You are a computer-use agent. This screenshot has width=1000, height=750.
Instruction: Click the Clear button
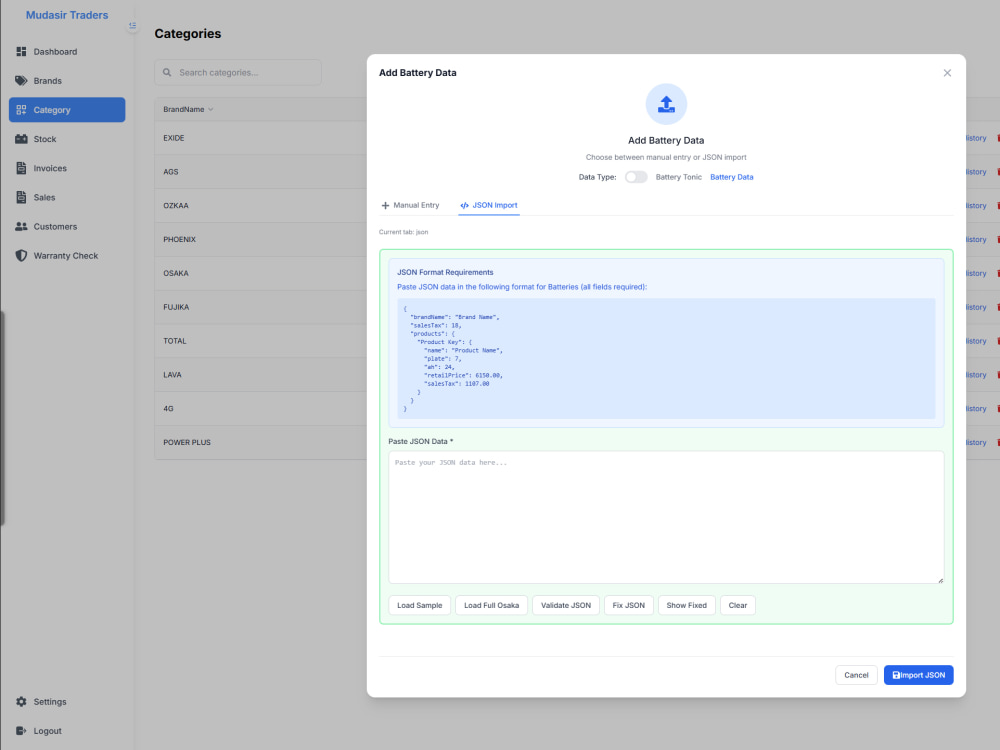[737, 605]
